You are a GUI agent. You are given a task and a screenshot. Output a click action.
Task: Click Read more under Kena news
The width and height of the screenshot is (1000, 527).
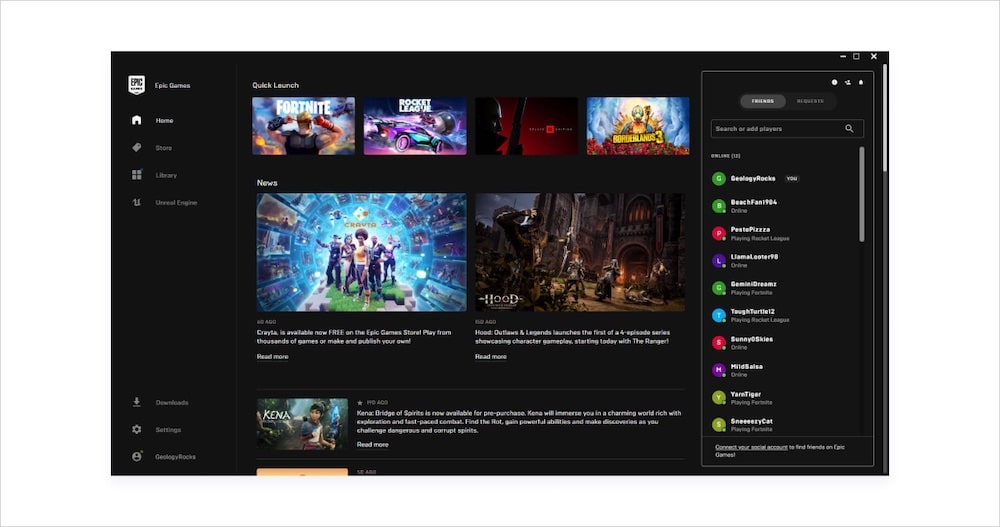point(372,445)
